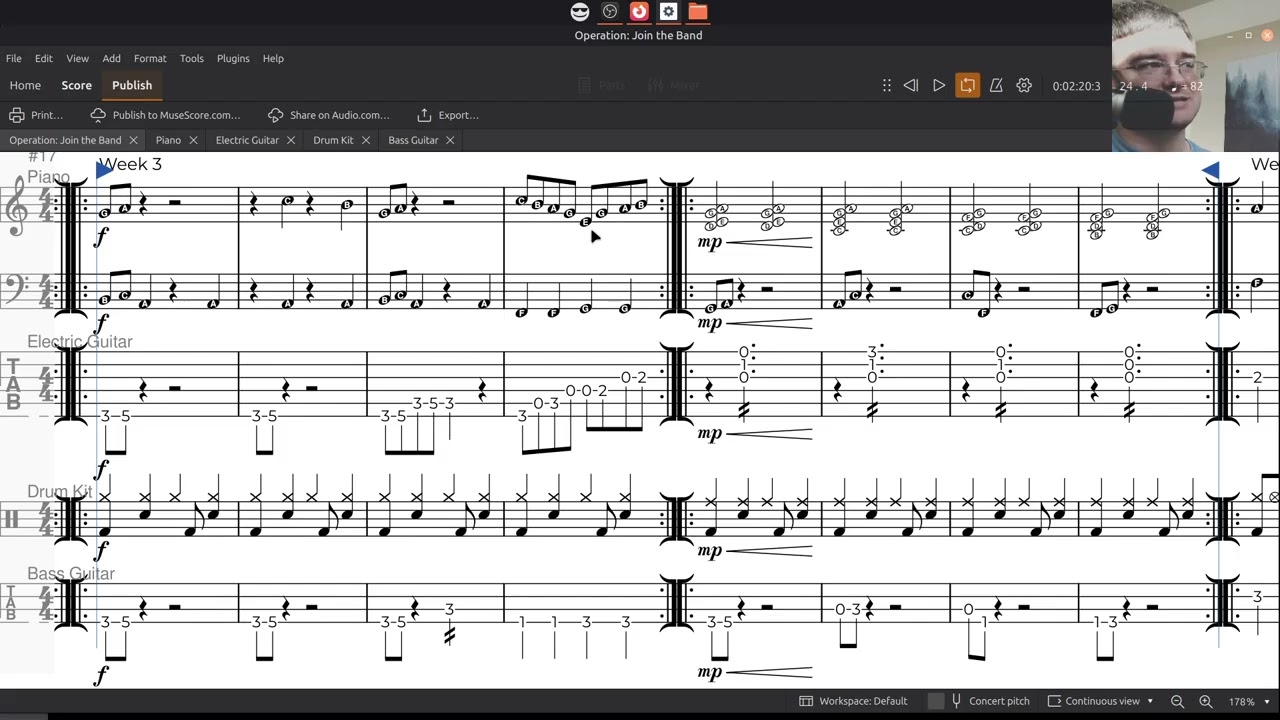The width and height of the screenshot is (1280, 720).
Task: Zoom in with the plus magnifier
Action: 1206,701
